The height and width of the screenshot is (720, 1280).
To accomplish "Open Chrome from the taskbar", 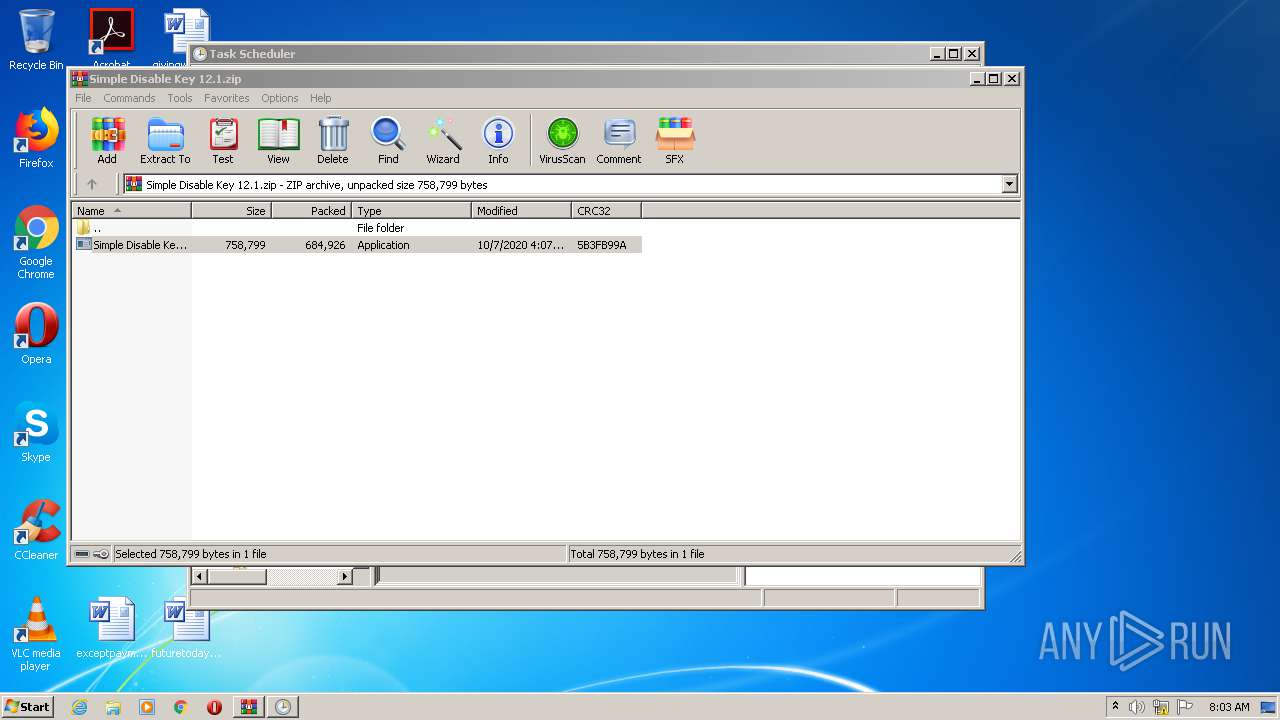I will [180, 707].
